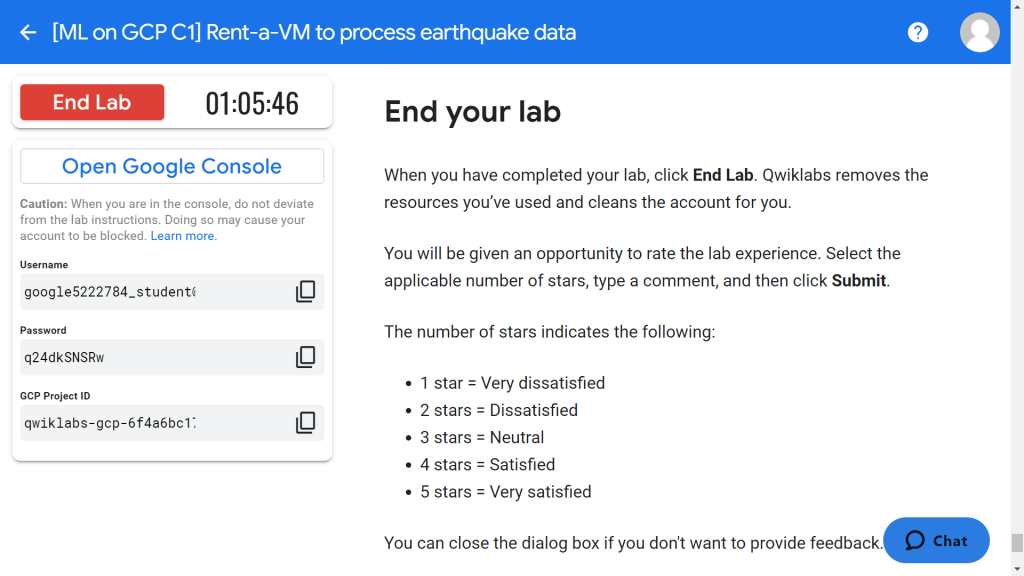The image size is (1024, 576).
Task: Click the GCP Project ID field
Action: pyautogui.click(x=150, y=423)
